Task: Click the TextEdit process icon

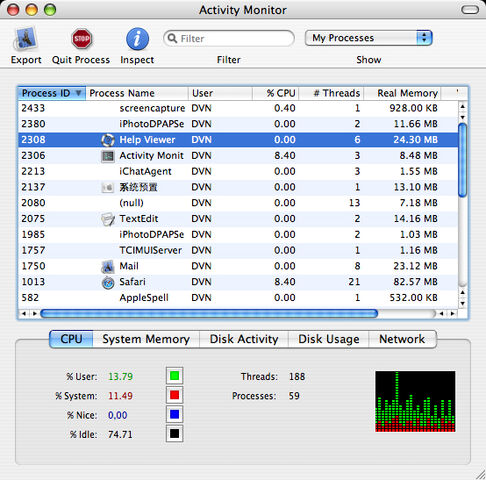Action: [108, 219]
